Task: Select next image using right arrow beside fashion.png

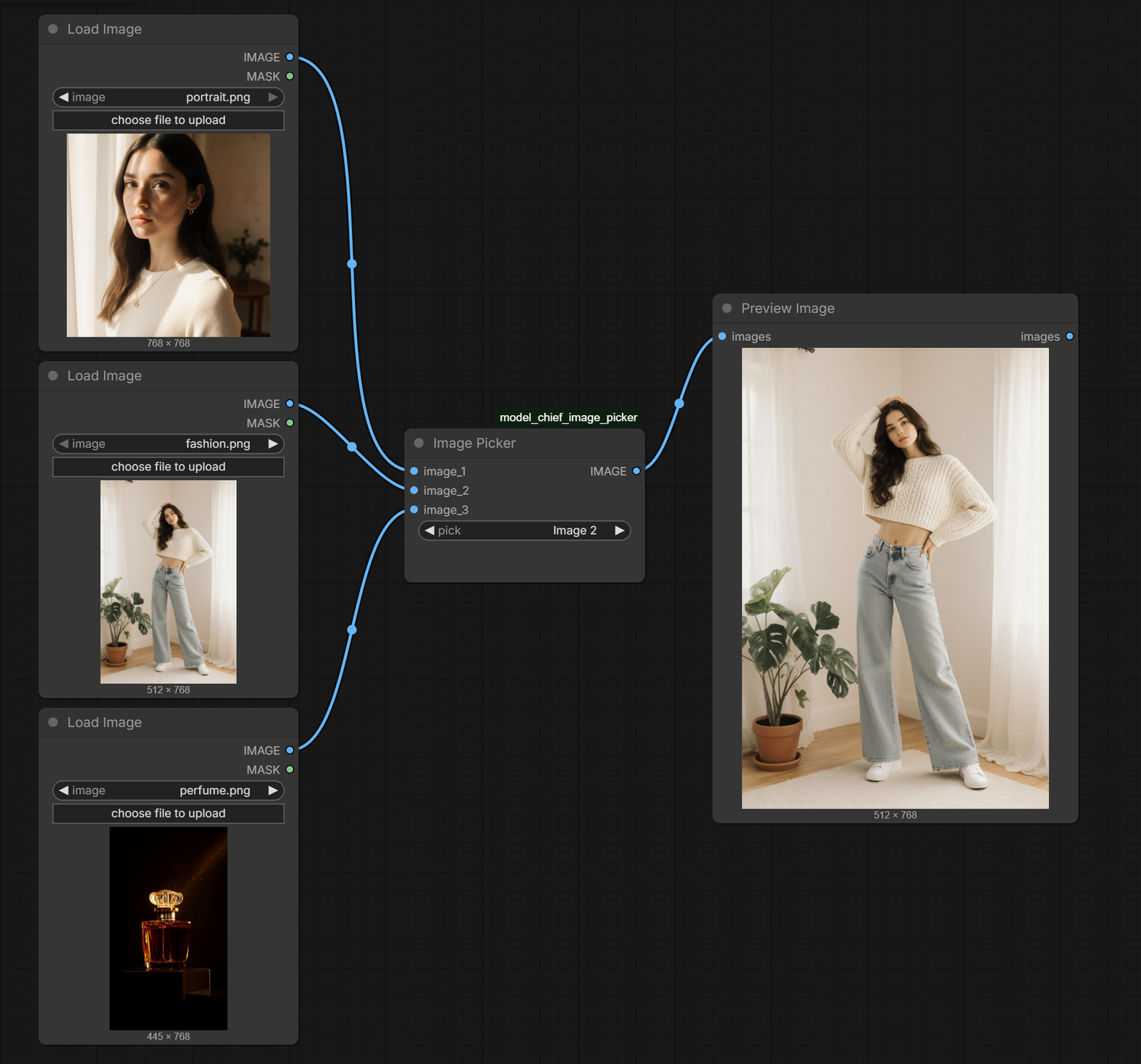Action: pyautogui.click(x=272, y=444)
